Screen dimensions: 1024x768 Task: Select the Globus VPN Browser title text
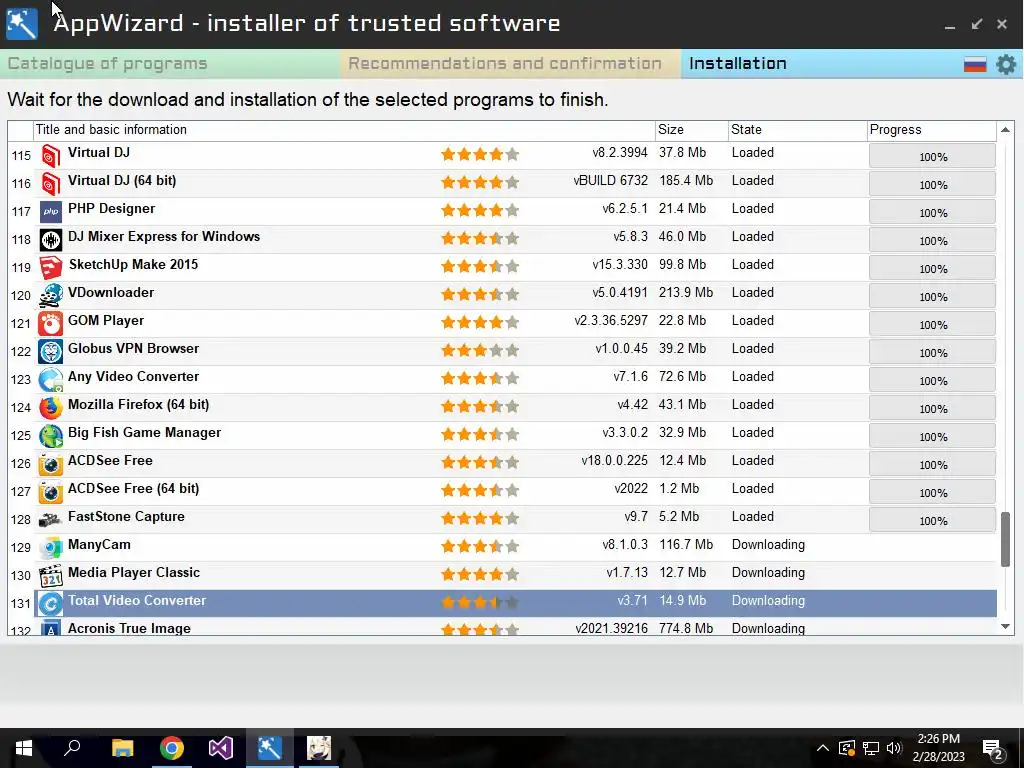point(133,349)
